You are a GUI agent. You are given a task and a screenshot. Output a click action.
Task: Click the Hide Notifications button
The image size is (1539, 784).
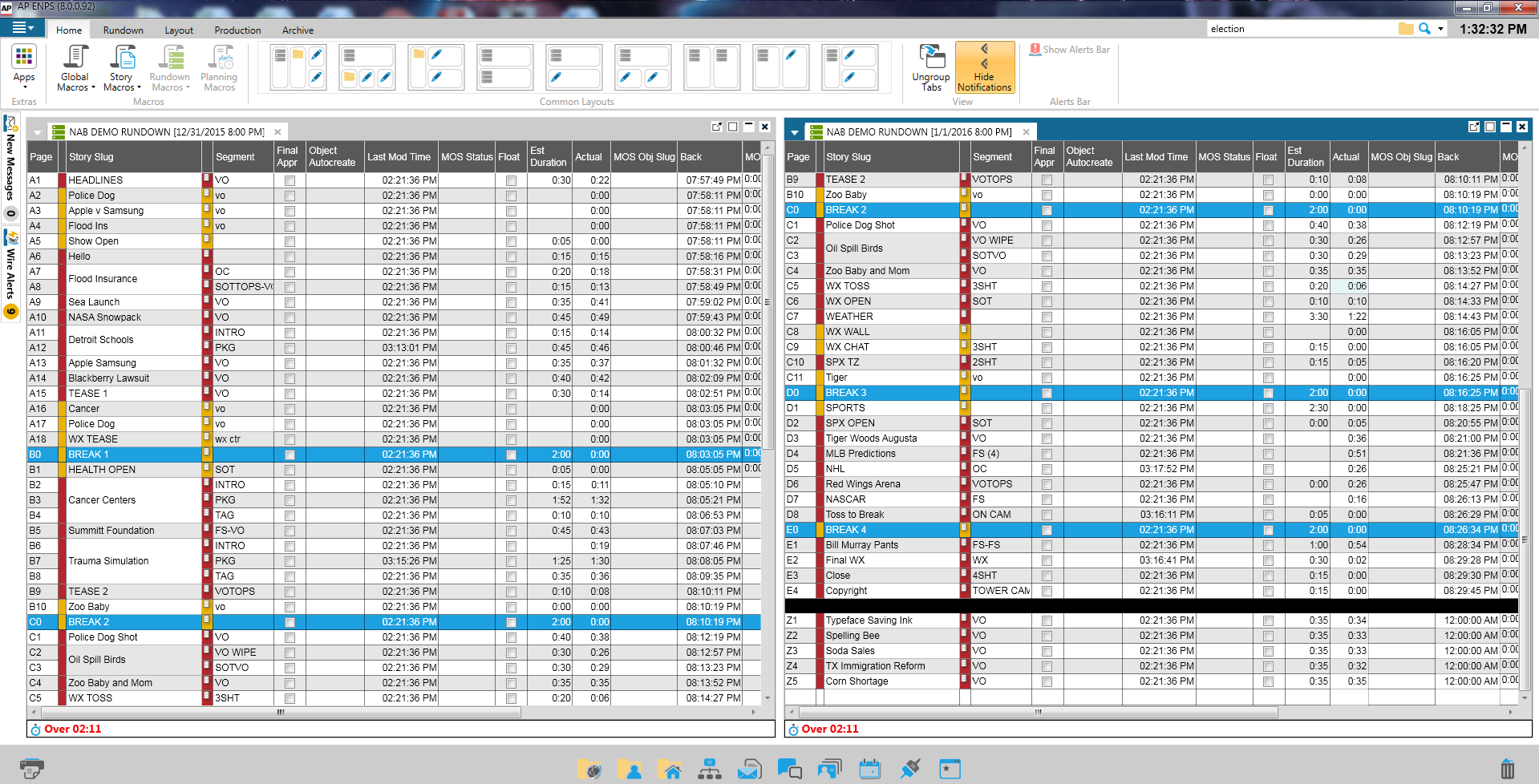(985, 68)
